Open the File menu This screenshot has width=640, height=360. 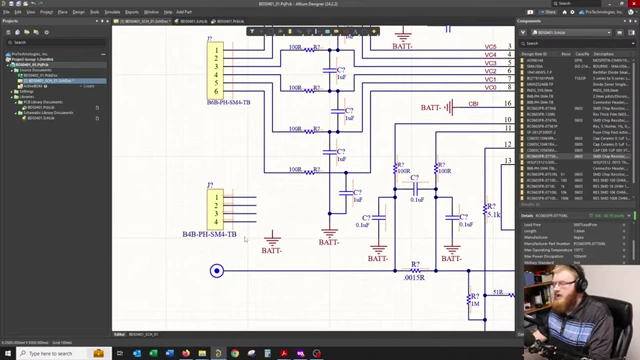pos(6,12)
